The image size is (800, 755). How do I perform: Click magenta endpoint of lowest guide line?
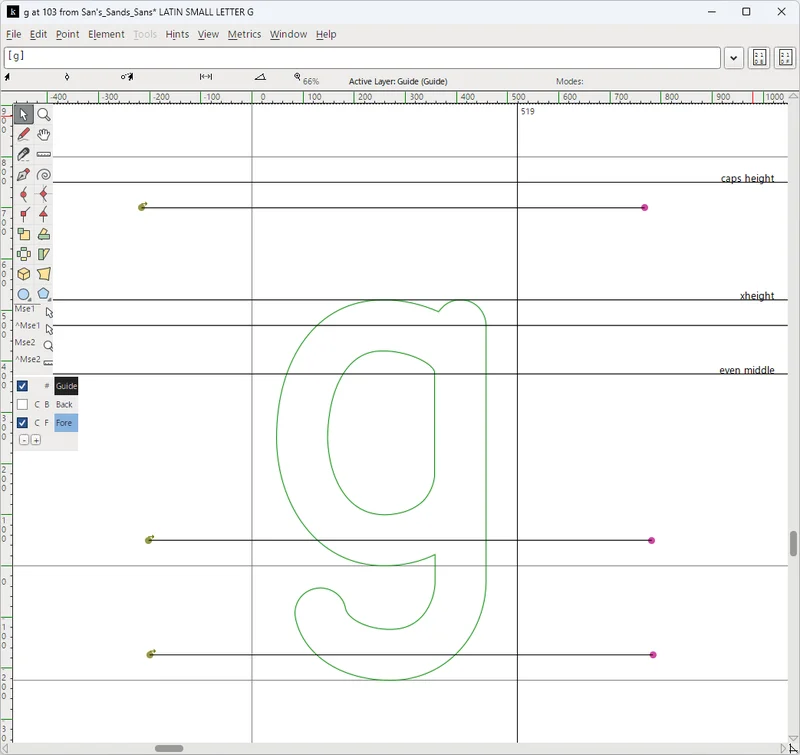[x=653, y=655]
